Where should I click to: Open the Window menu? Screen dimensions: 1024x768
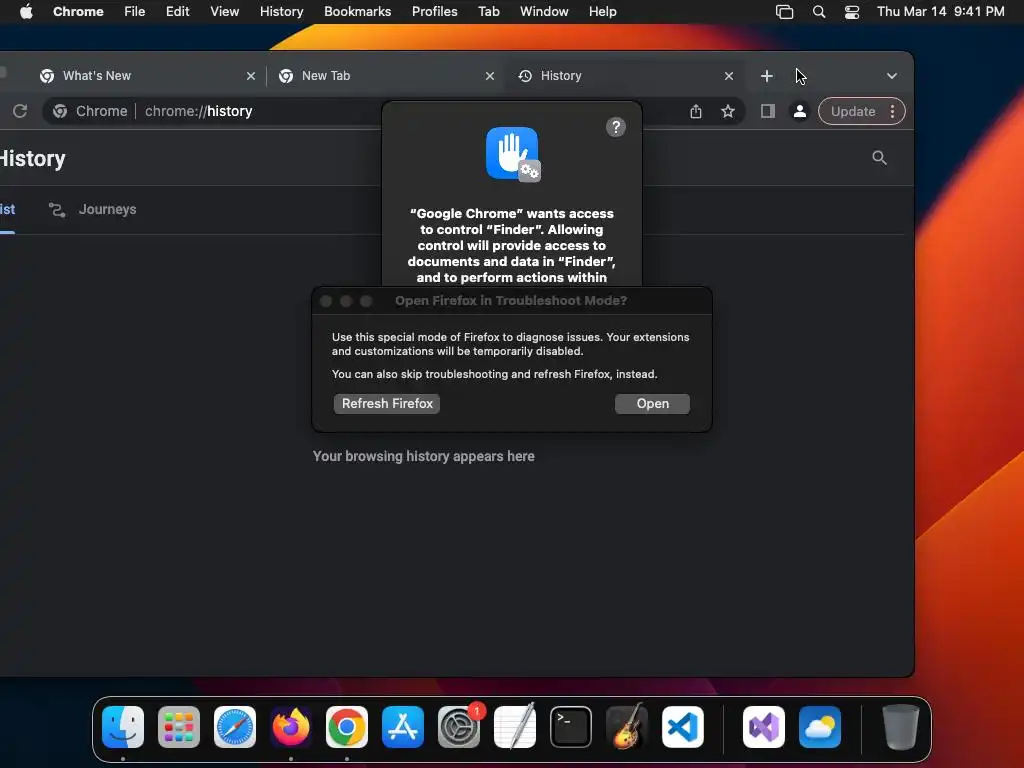pyautogui.click(x=544, y=12)
